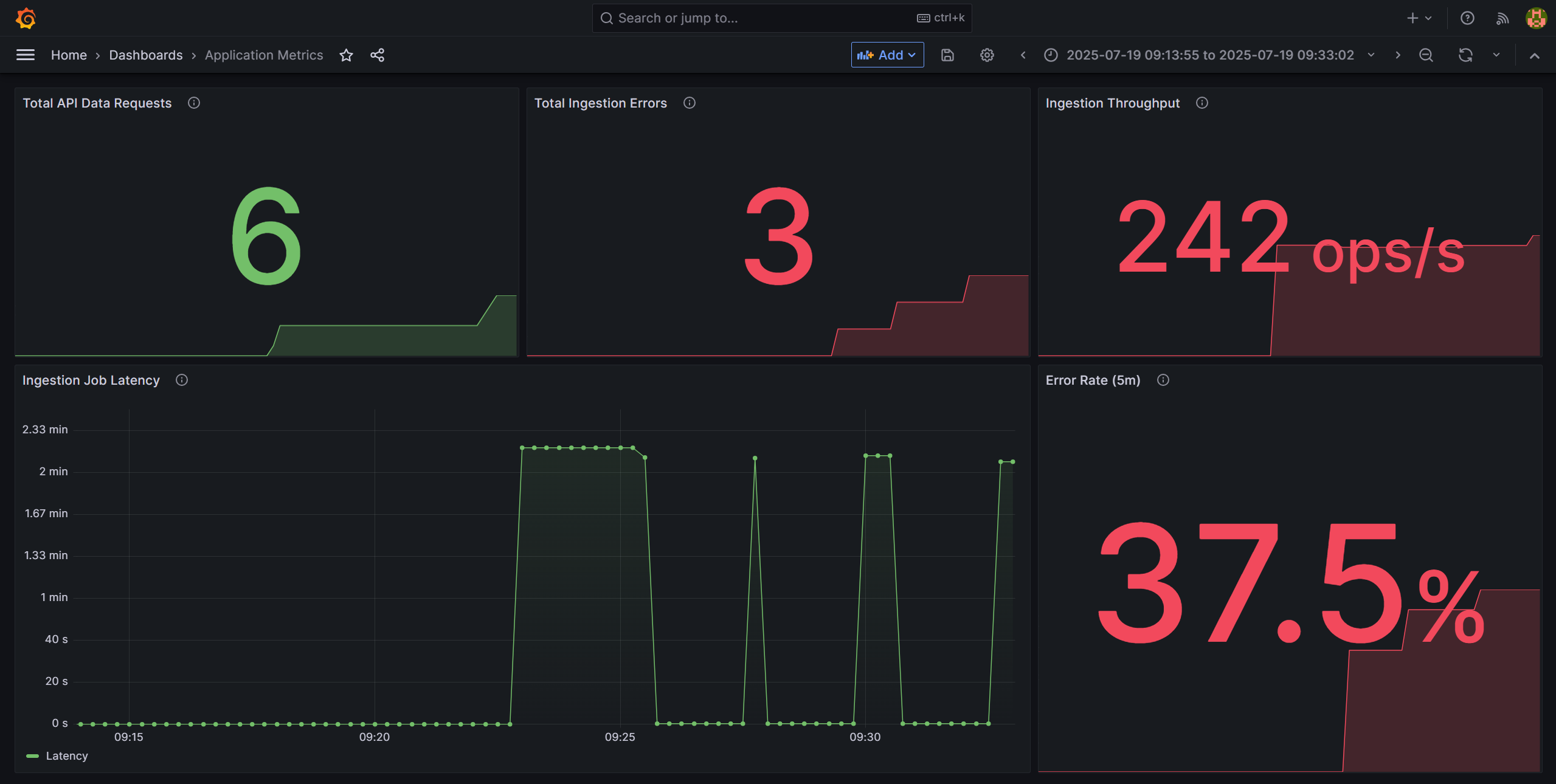This screenshot has width=1556, height=784.
Task: Refresh the dashboard with refresh icon
Action: (x=1465, y=55)
